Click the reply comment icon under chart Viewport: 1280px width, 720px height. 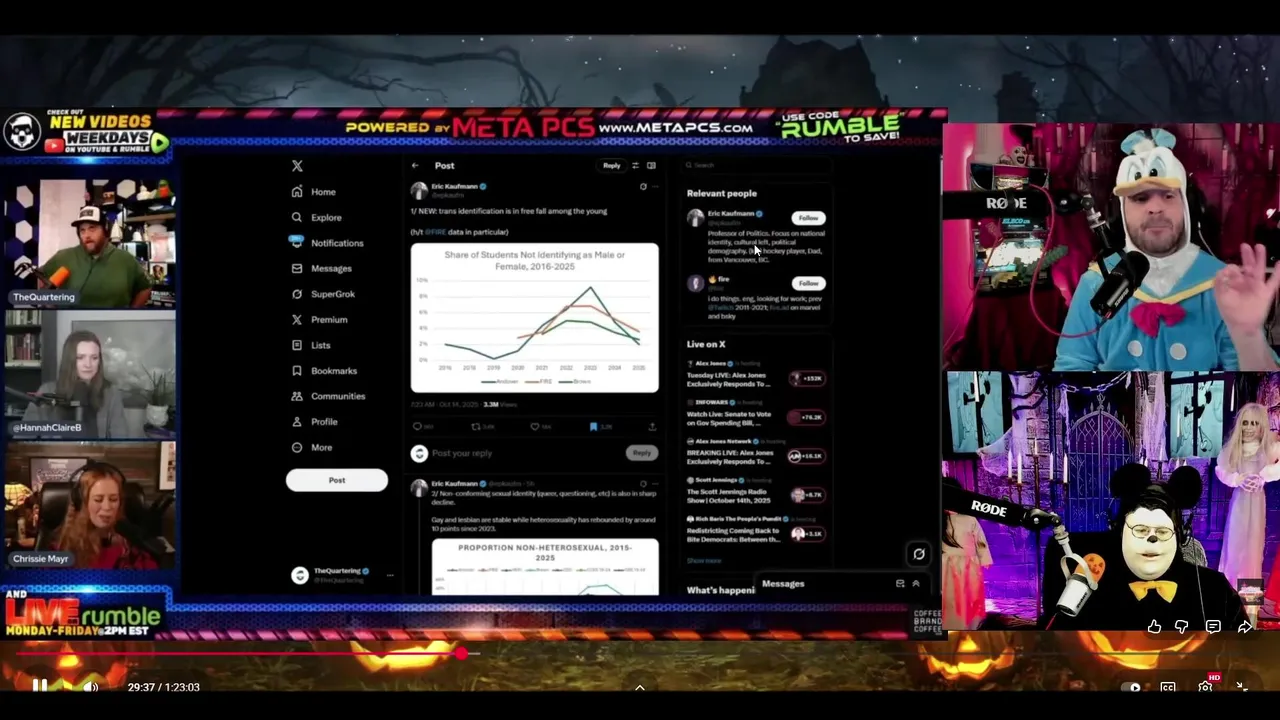pos(418,427)
